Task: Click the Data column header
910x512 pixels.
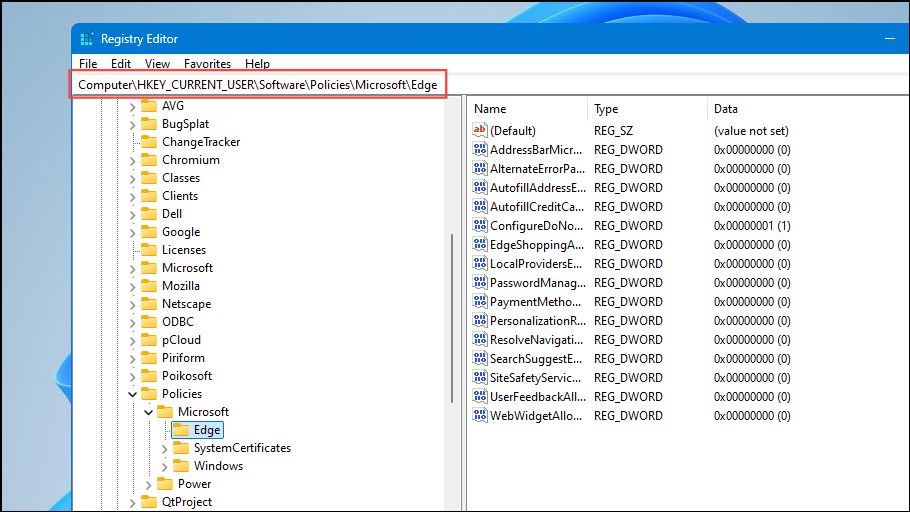Action: click(808, 109)
